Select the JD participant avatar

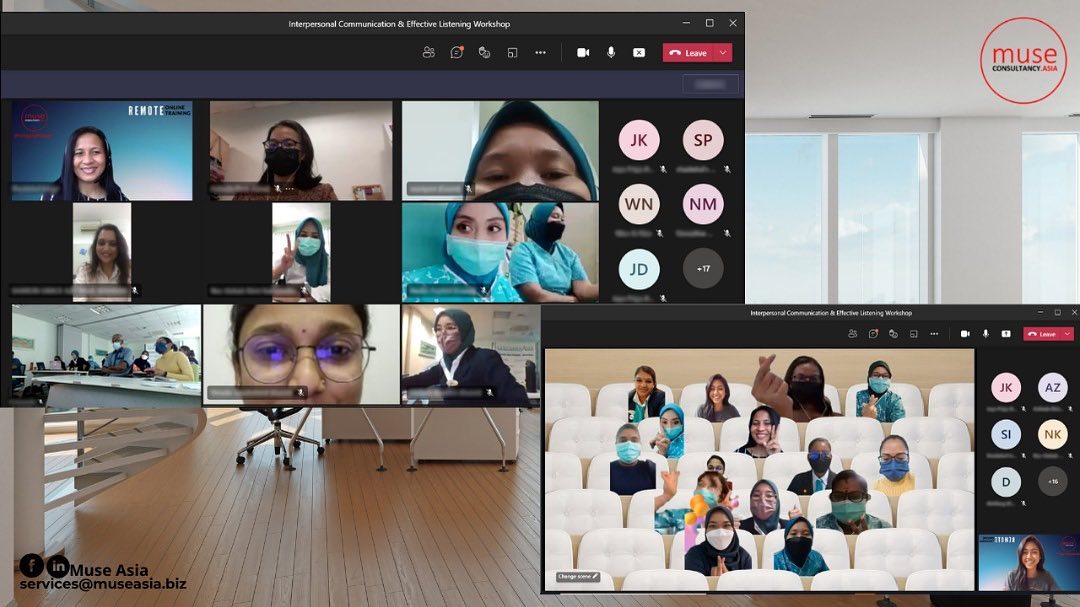(638, 269)
